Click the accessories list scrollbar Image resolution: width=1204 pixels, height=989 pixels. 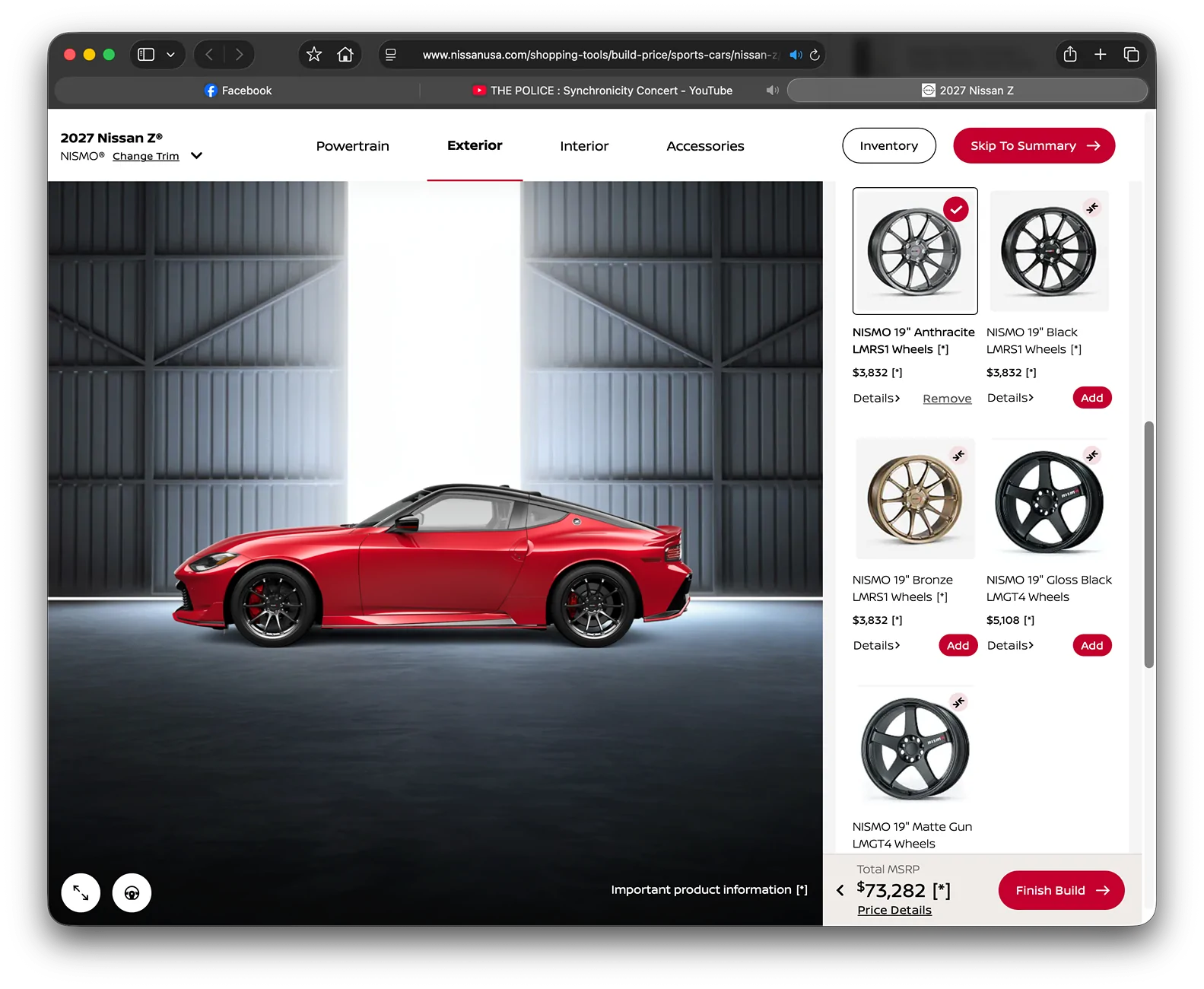tap(1149, 545)
